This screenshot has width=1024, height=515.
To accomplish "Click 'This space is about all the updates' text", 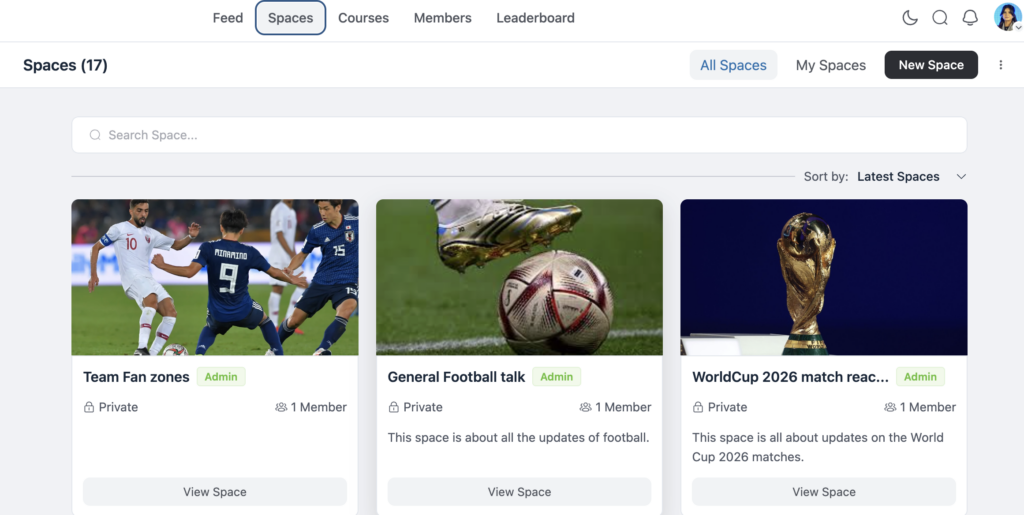I will 519,437.
